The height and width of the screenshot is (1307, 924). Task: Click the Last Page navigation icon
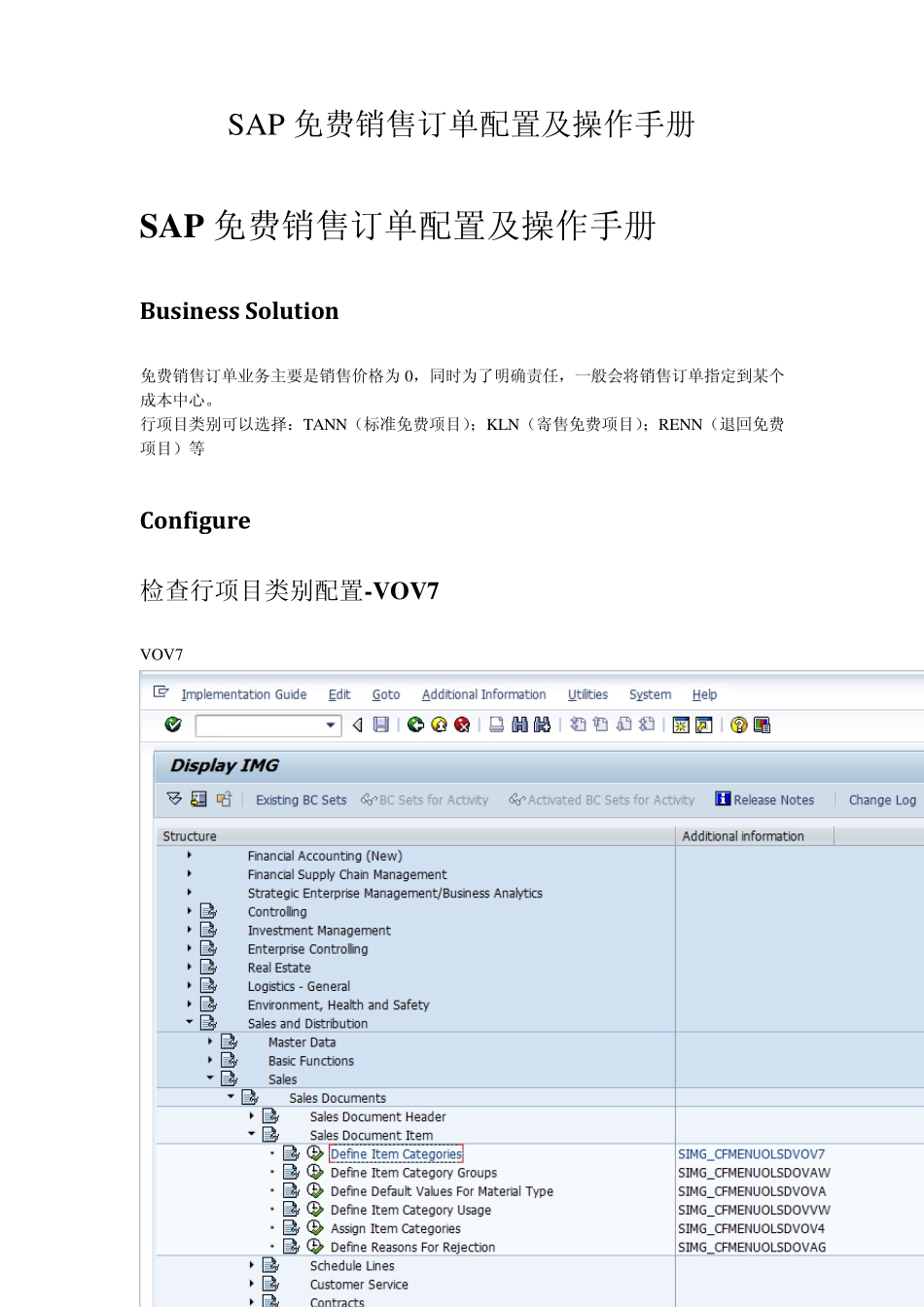point(647,724)
